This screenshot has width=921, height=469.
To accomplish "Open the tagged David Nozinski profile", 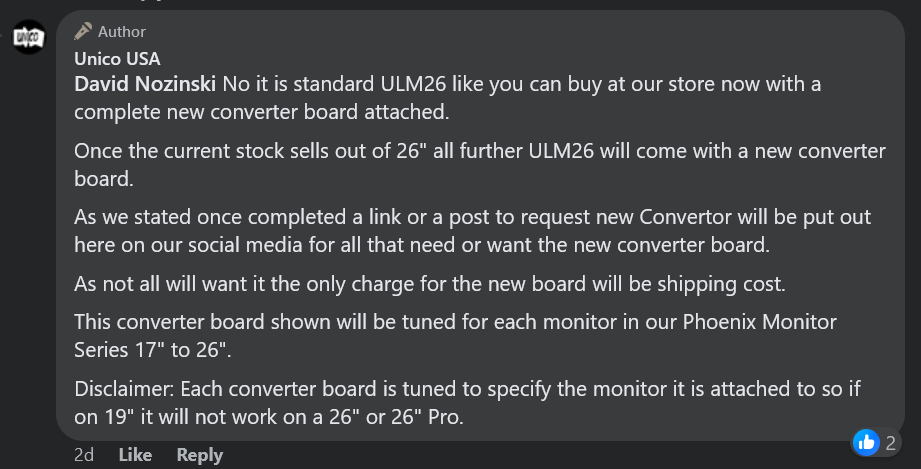I will tap(144, 84).
